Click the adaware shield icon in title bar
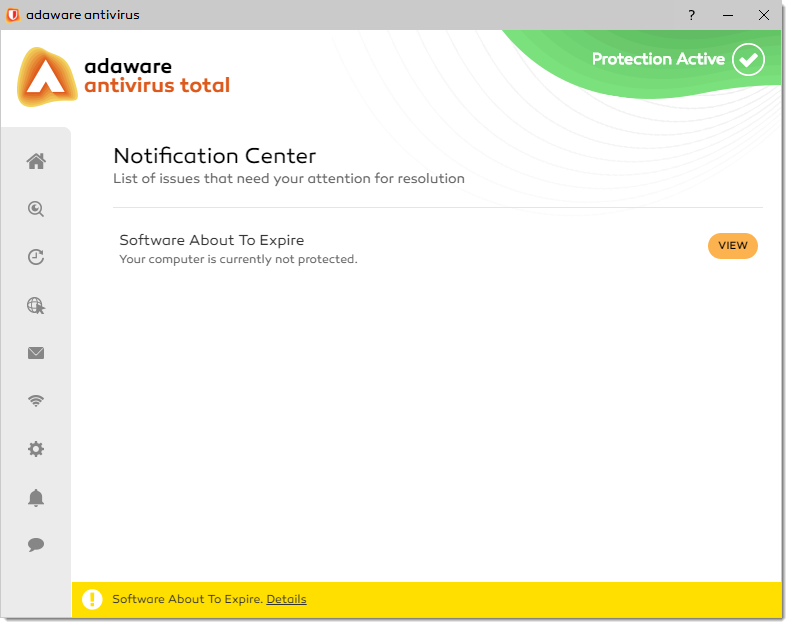Image resolution: width=790 pixels, height=626 pixels. (13, 15)
